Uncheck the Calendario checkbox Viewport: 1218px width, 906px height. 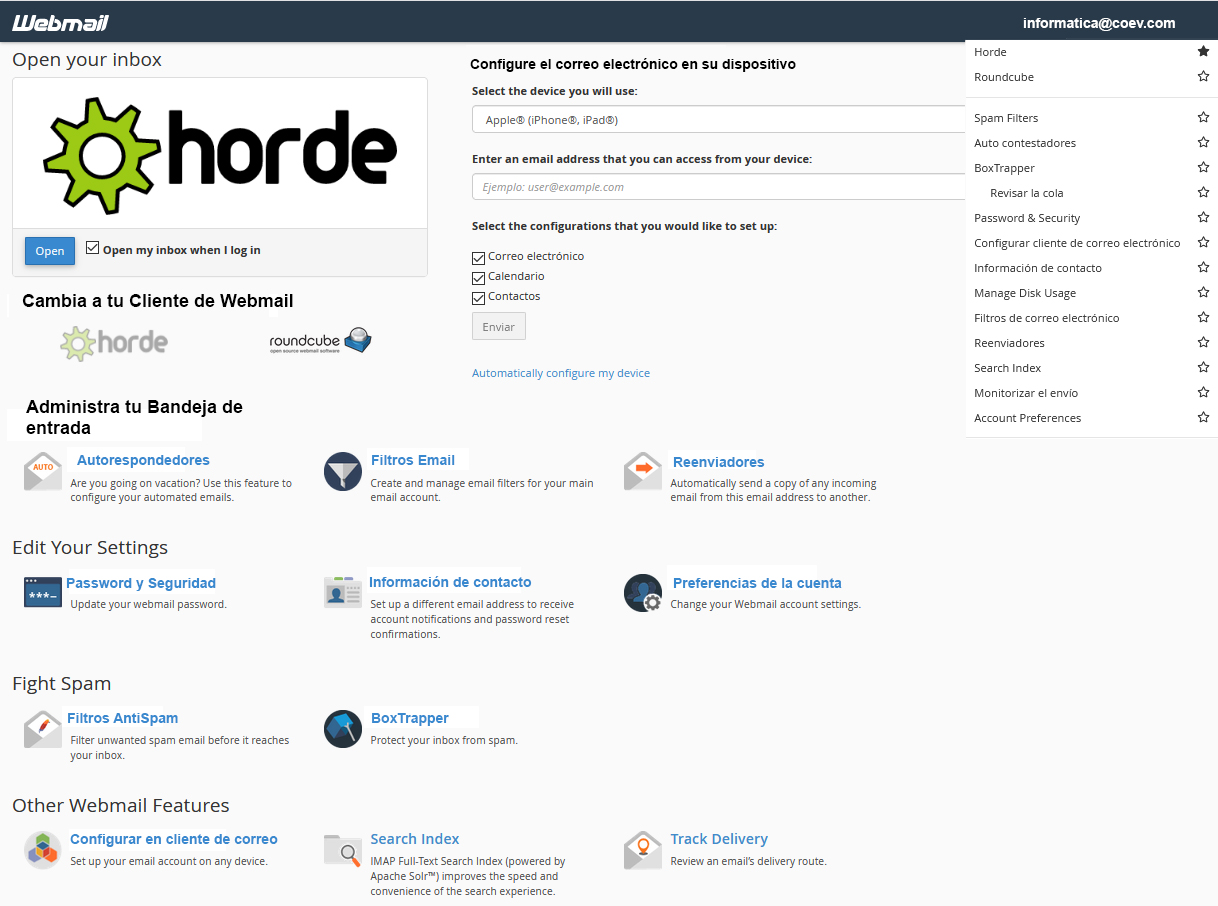click(478, 277)
